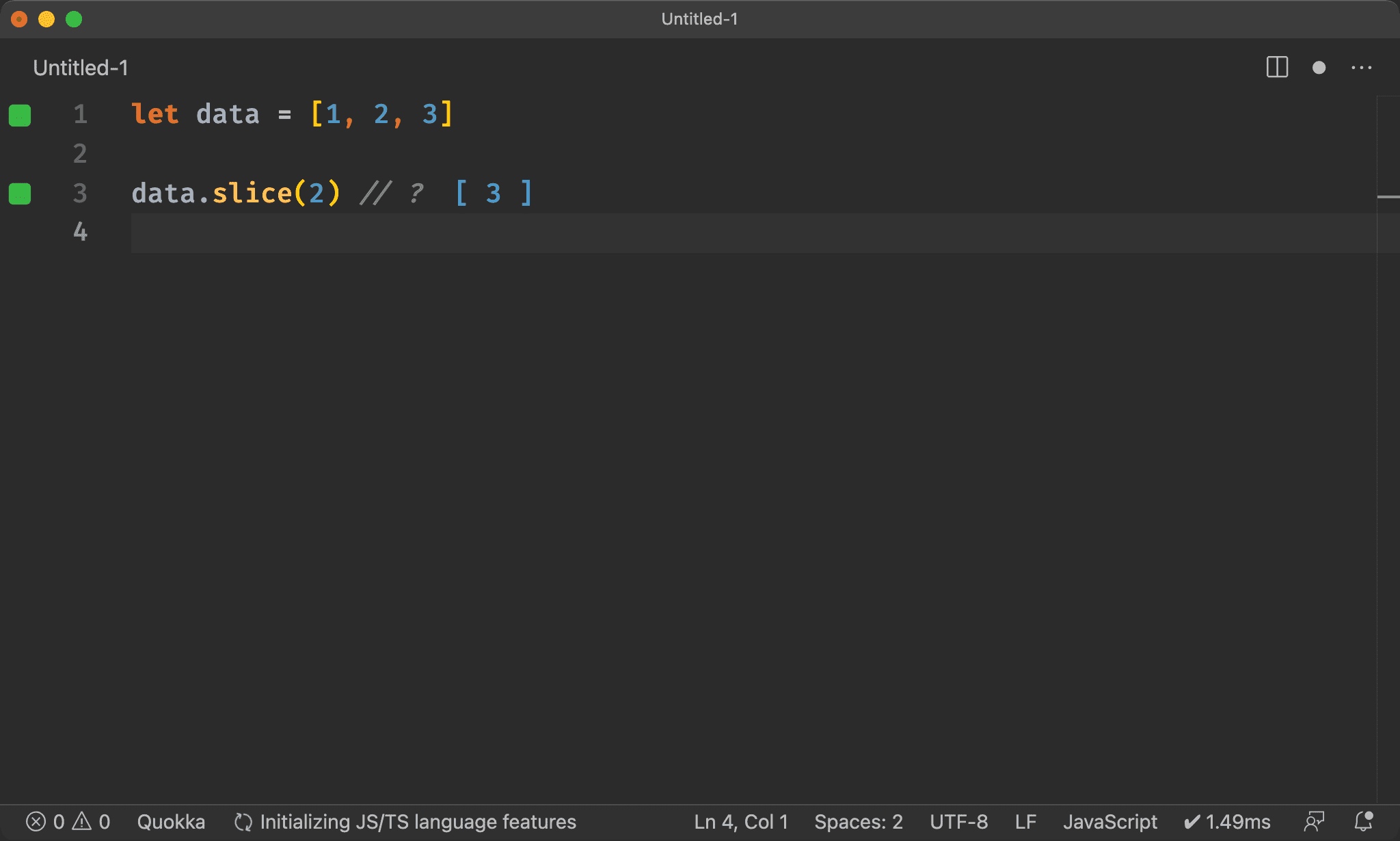Change end of line sequence 'LF'
This screenshot has height=841, width=1400.
point(1025,821)
